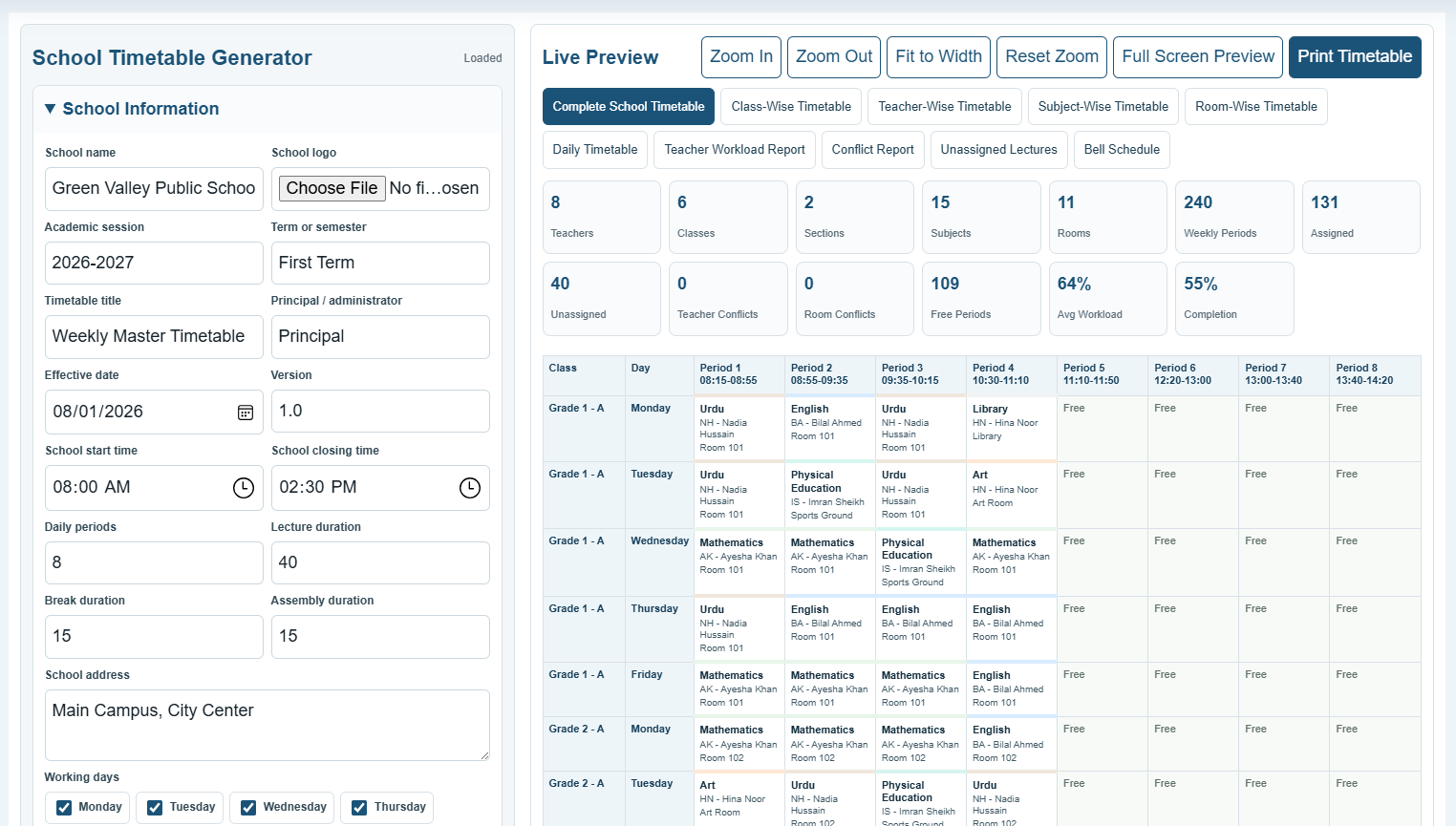The height and width of the screenshot is (826, 1456).
Task: Select the 11 Rooms stat card
Action: click(x=1108, y=218)
